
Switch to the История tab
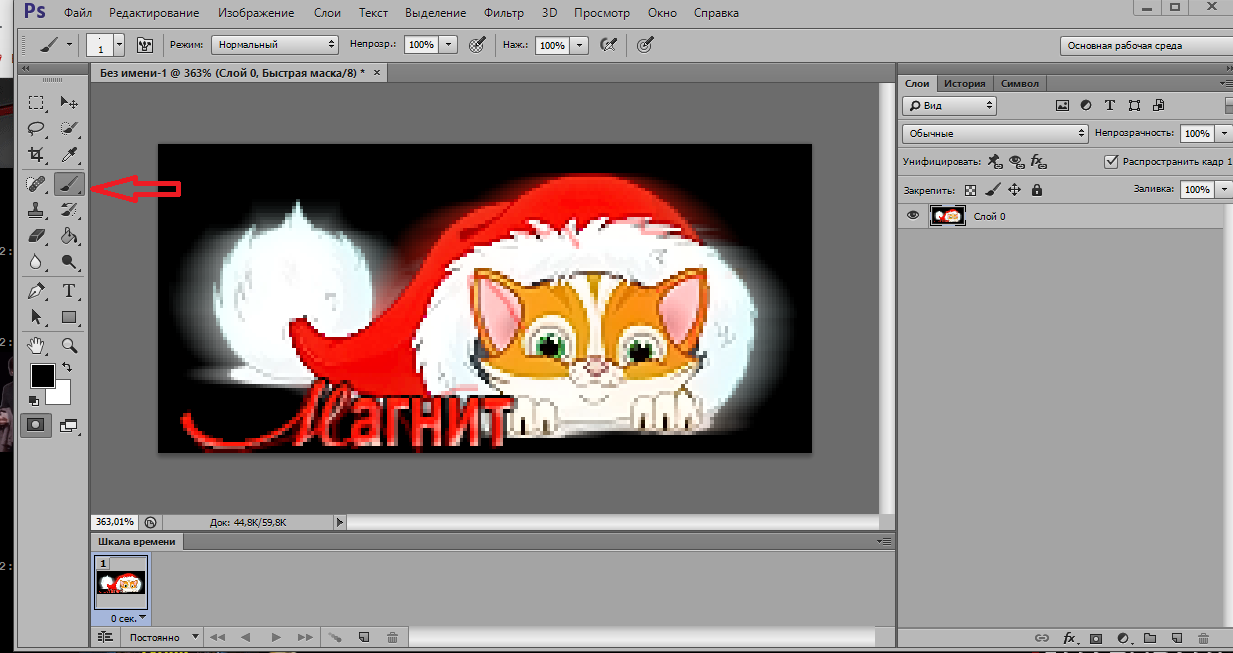click(x=965, y=84)
